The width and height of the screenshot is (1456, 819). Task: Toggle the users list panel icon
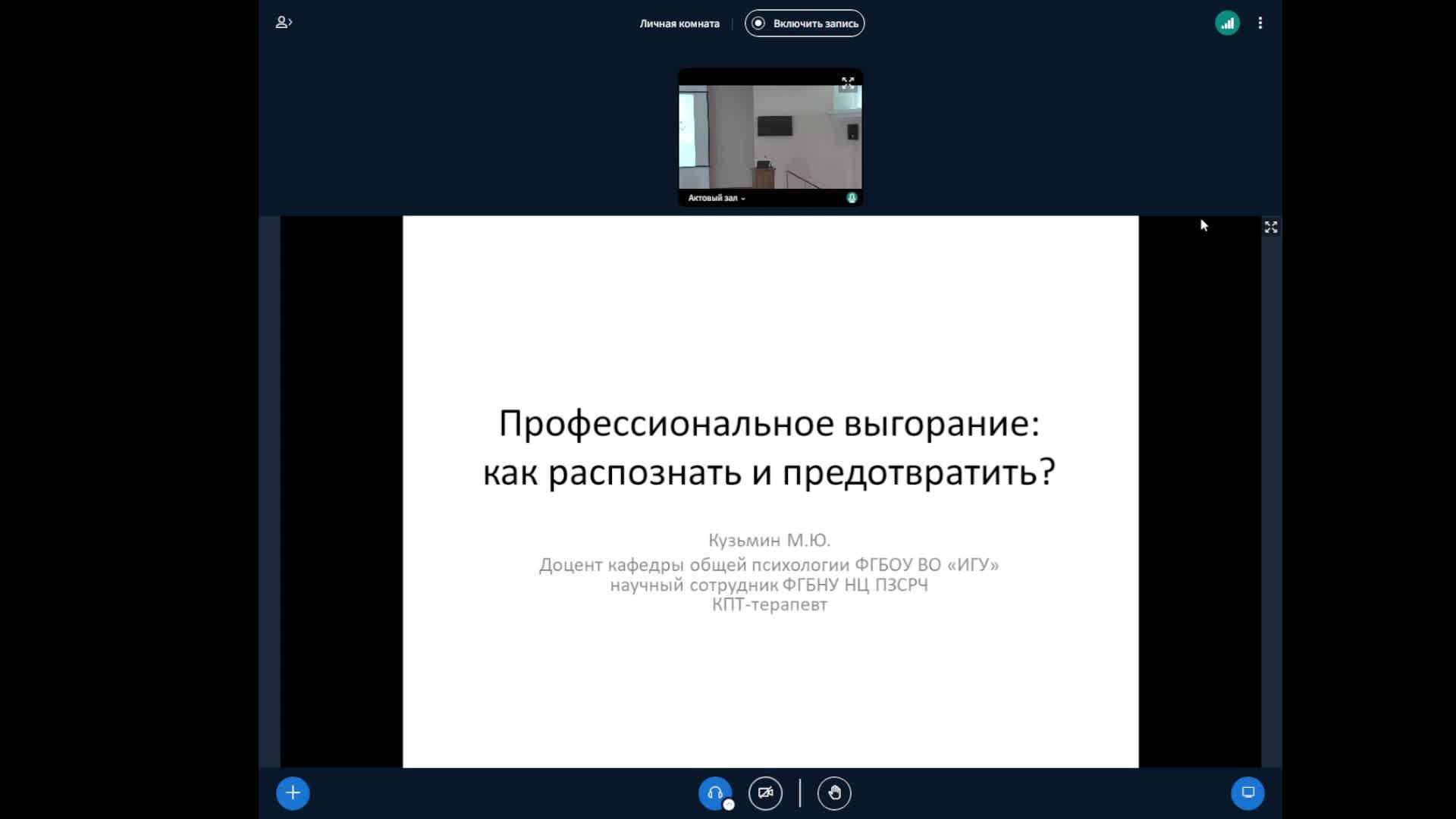pos(284,23)
